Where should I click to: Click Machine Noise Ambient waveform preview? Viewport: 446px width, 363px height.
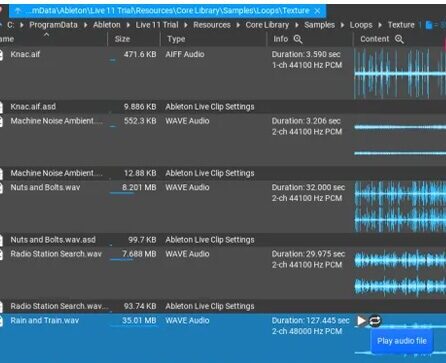400,140
